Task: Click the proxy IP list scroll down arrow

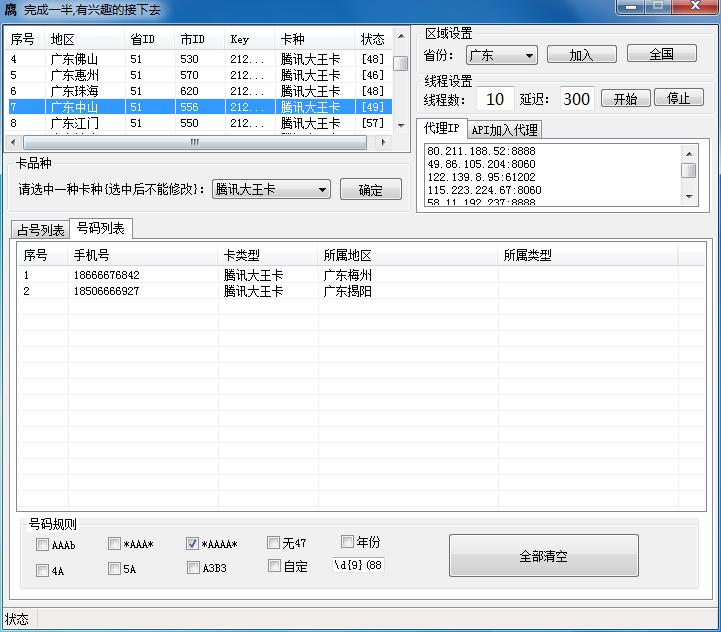Action: click(689, 196)
